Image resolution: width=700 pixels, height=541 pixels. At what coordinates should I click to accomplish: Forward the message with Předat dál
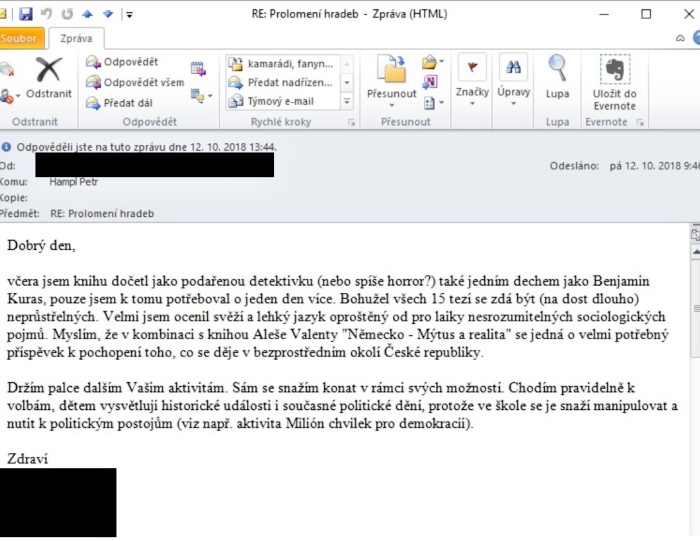[122, 102]
